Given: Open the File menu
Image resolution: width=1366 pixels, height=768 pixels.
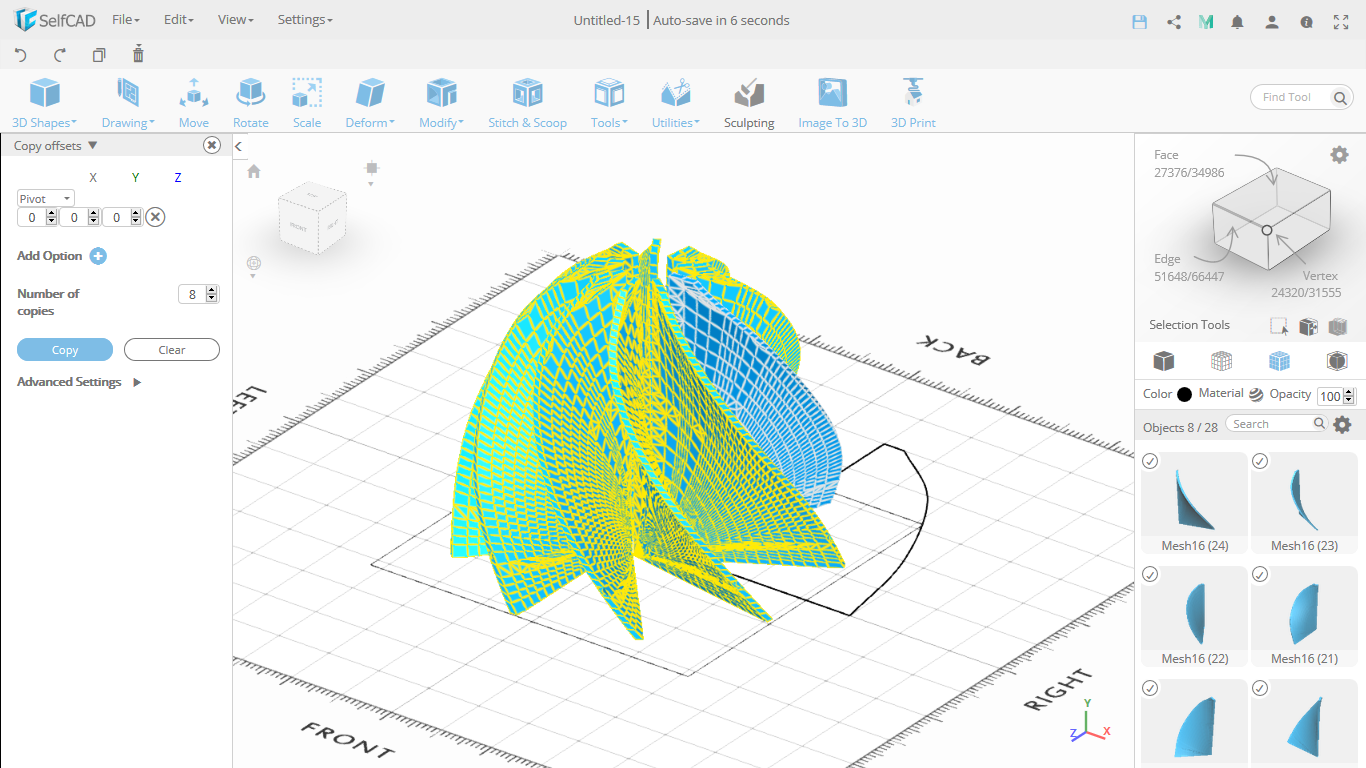Looking at the screenshot, I should click(x=125, y=20).
